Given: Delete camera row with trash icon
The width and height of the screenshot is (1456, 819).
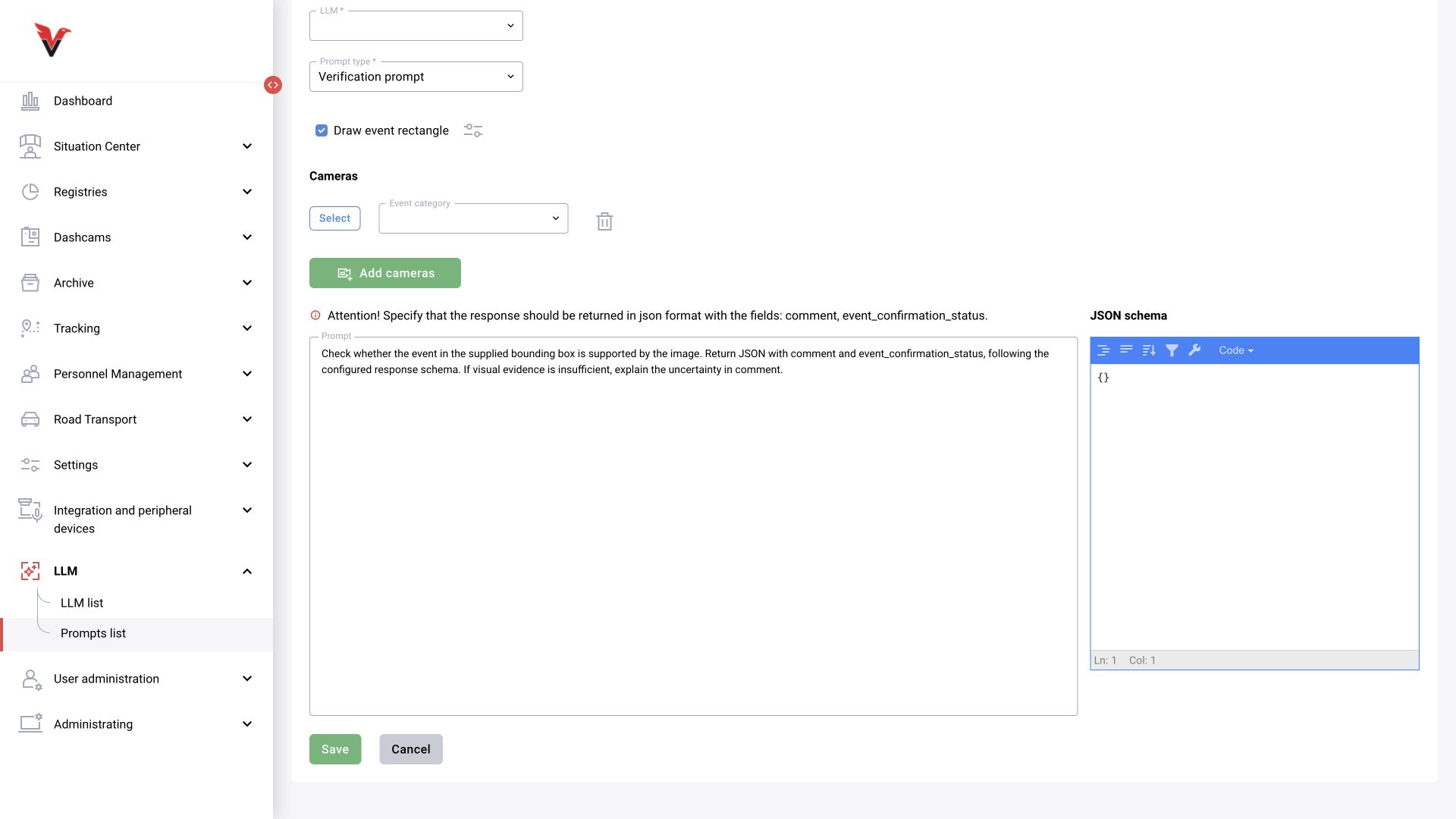Looking at the screenshot, I should coord(604,221).
